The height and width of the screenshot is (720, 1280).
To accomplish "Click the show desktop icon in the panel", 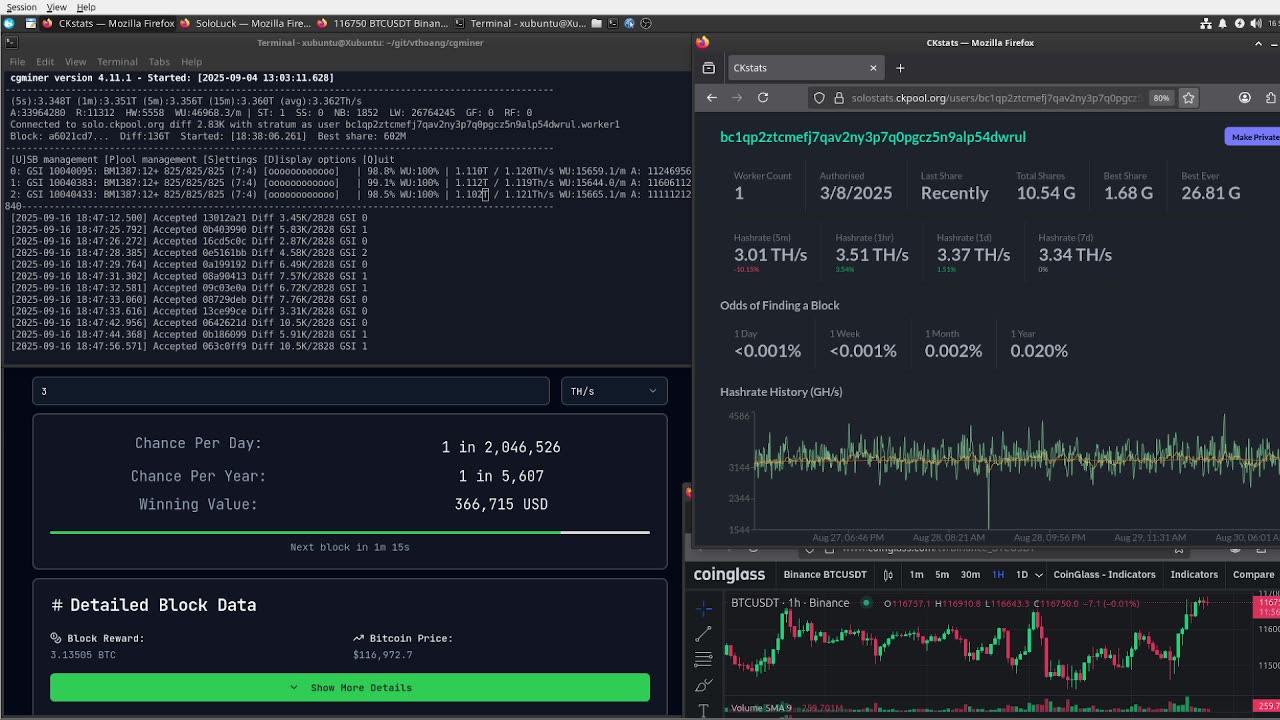I will point(31,23).
